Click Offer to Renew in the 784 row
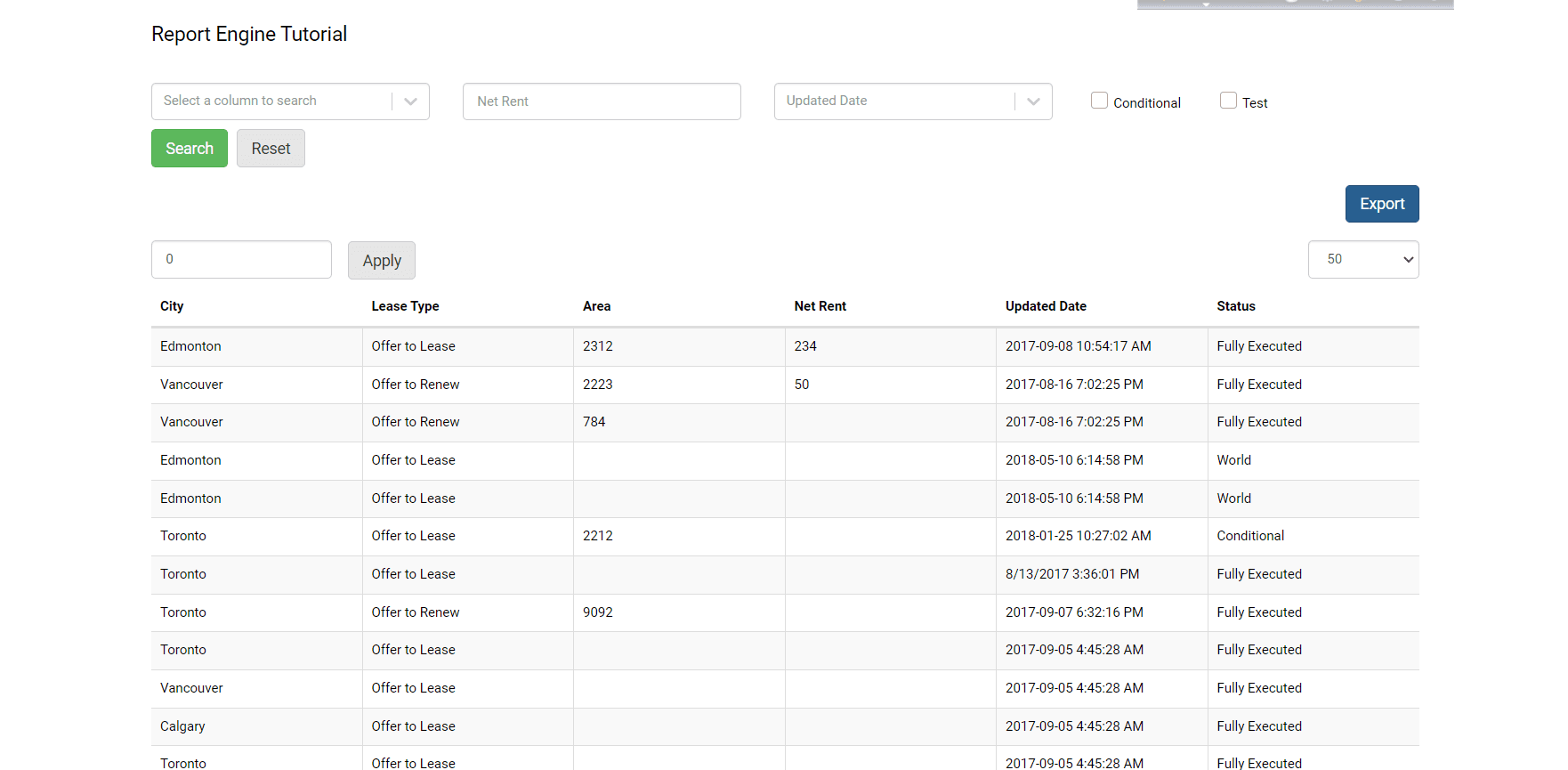 pyautogui.click(x=416, y=422)
